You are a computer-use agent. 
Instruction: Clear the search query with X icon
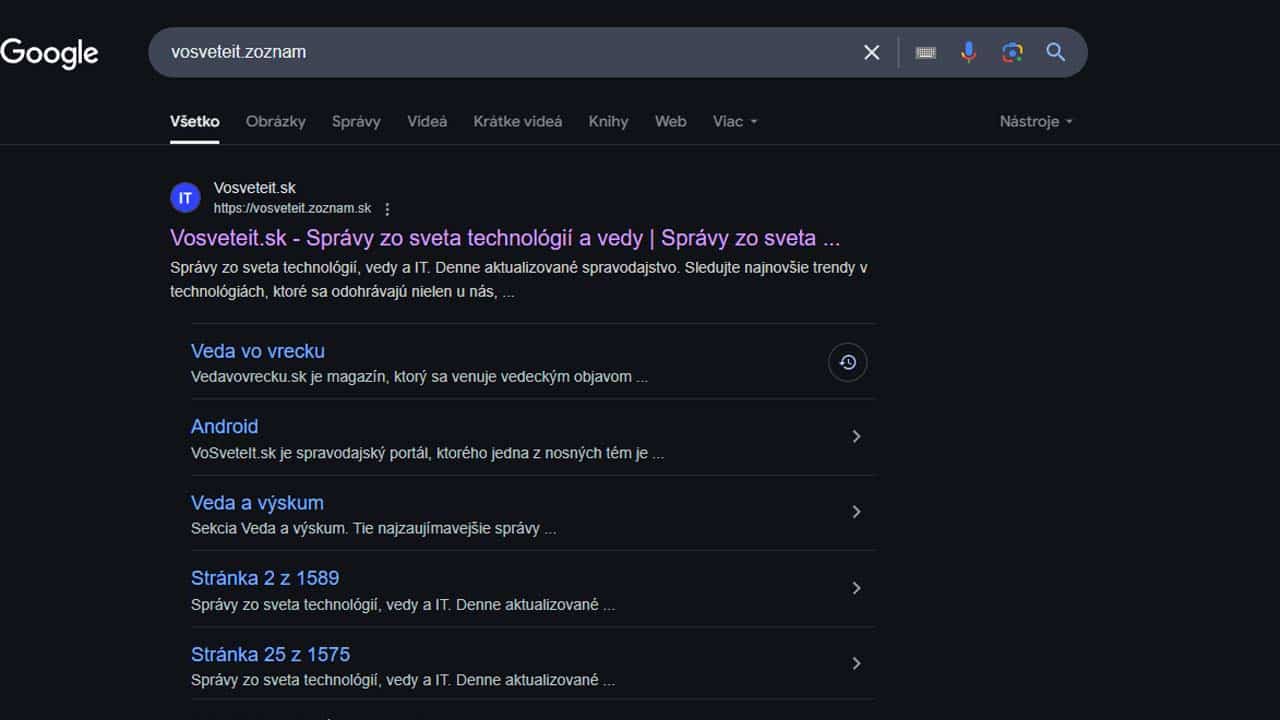click(872, 52)
